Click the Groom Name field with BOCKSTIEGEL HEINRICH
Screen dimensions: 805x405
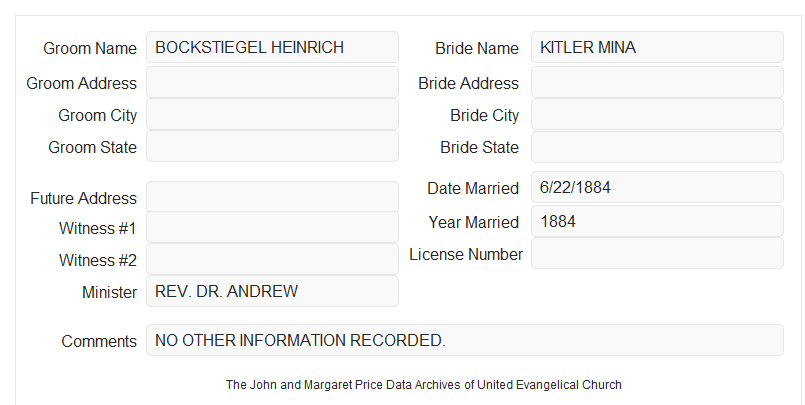pyautogui.click(x=272, y=47)
